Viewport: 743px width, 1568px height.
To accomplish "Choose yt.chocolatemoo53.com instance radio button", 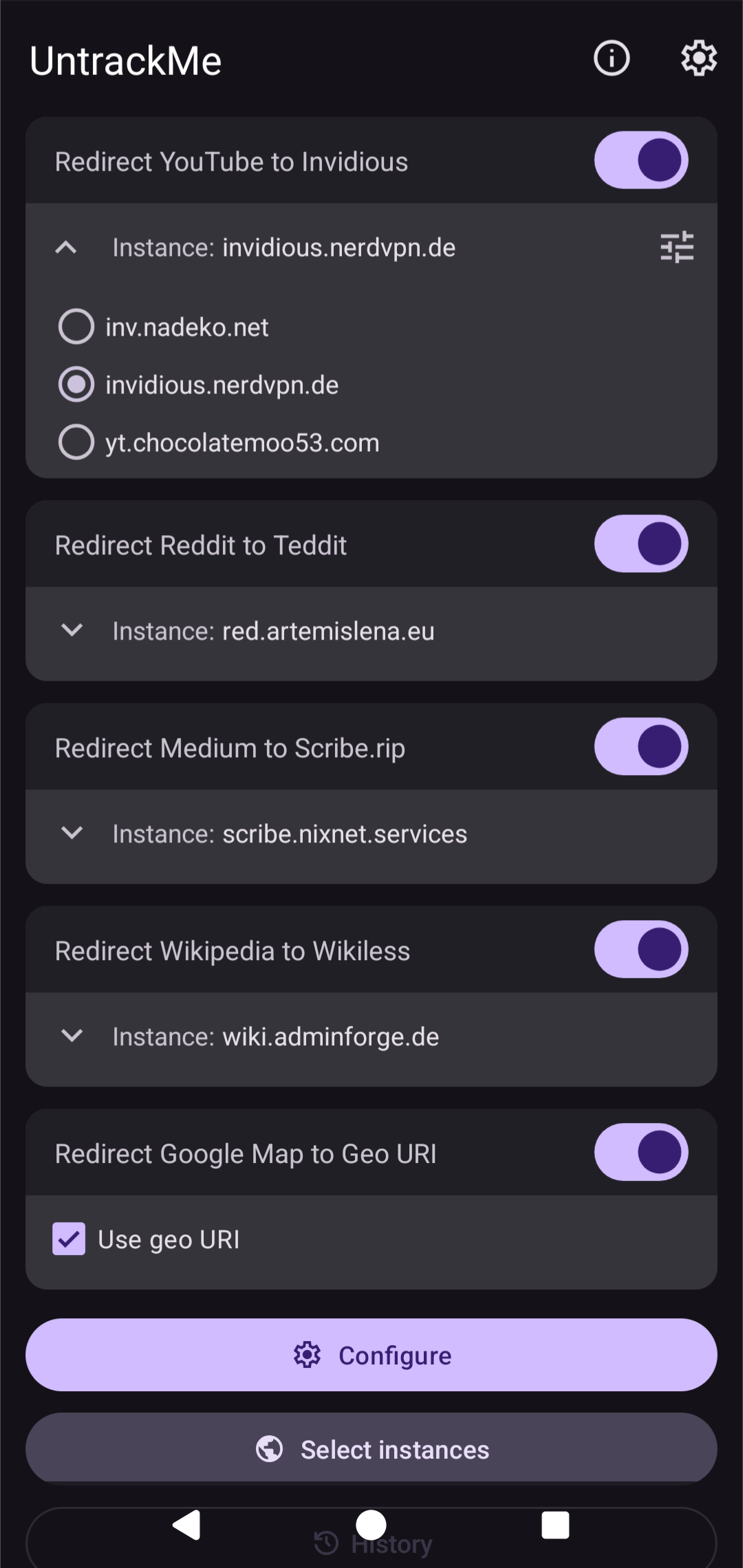I will [x=76, y=442].
